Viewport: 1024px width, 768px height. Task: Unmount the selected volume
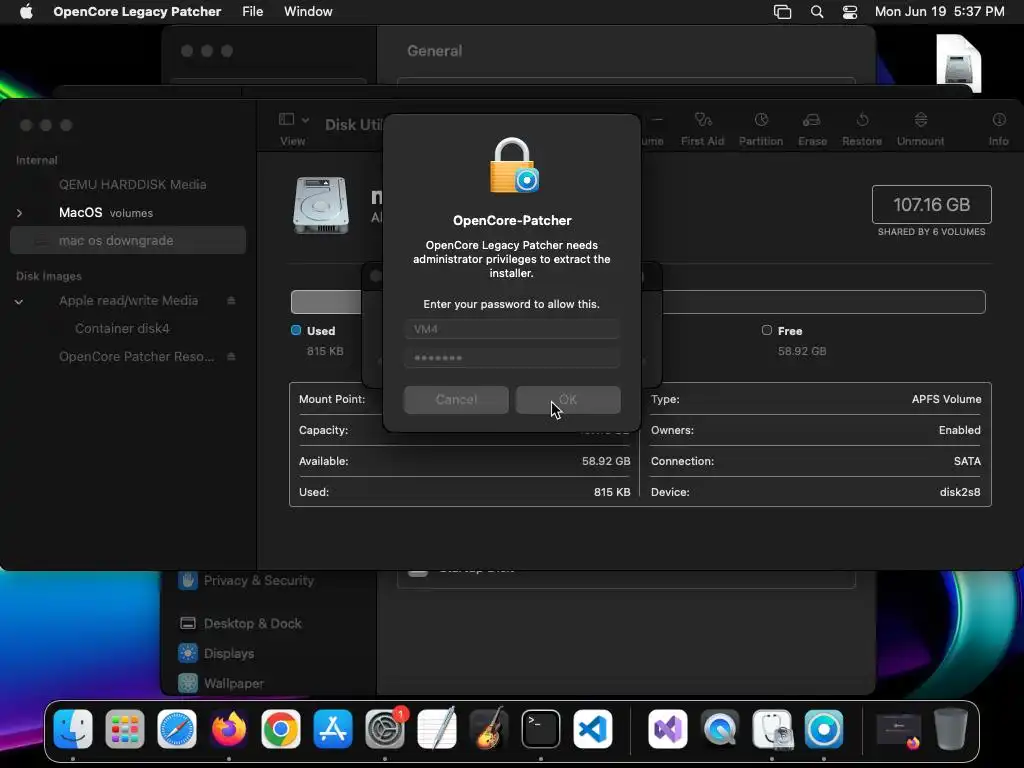(x=920, y=129)
